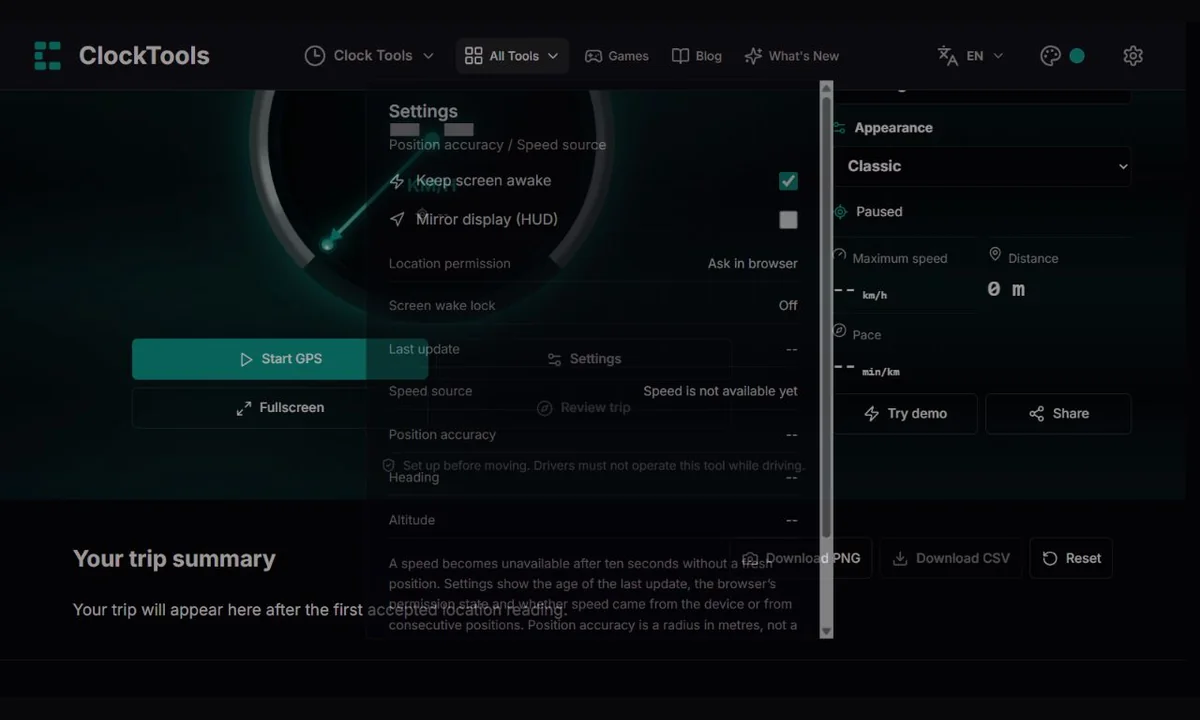Image resolution: width=1200 pixels, height=720 pixels.
Task: Click the "Off" value for Screen wake lock
Action: click(x=788, y=306)
